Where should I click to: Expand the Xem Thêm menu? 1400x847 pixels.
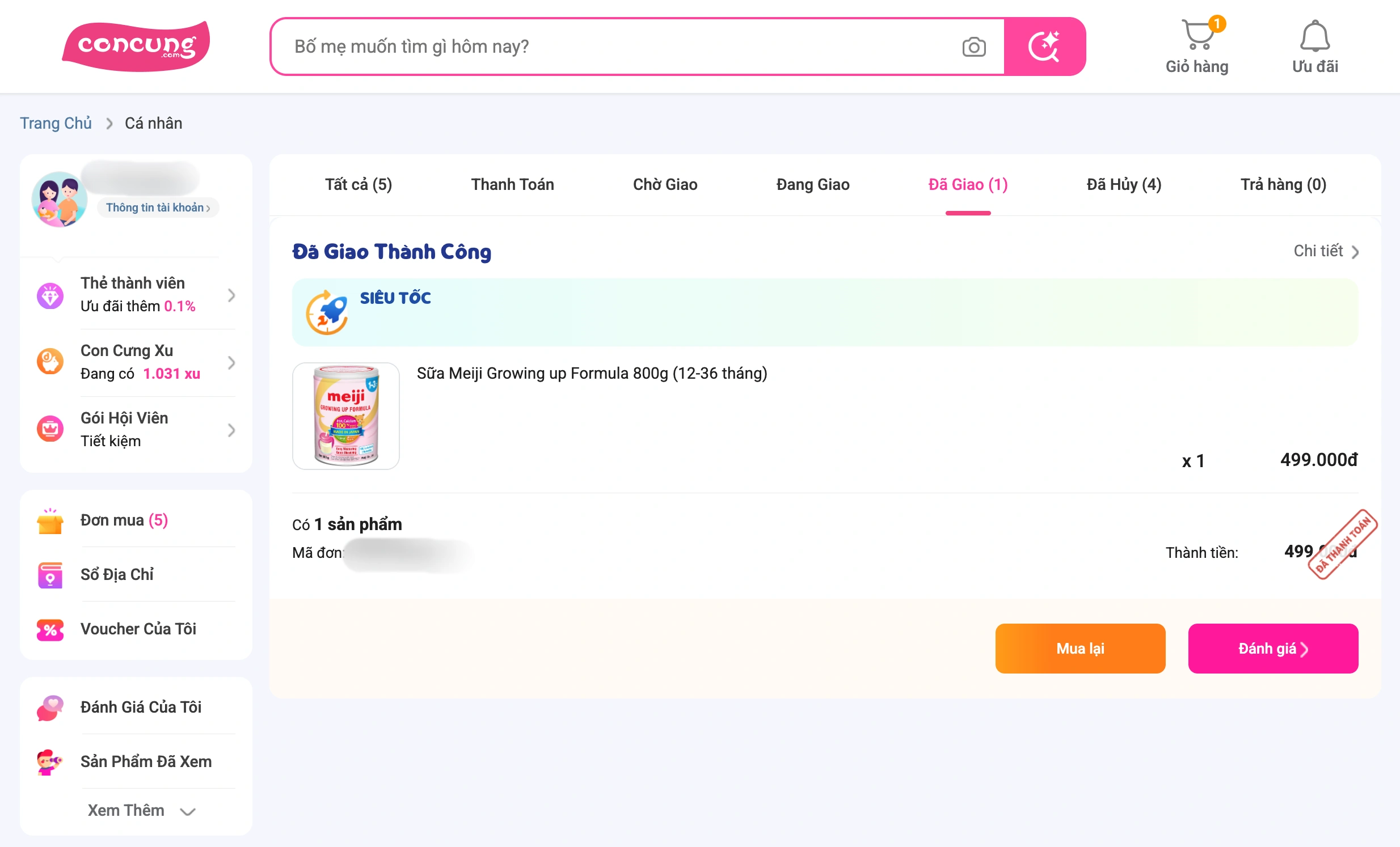click(141, 811)
